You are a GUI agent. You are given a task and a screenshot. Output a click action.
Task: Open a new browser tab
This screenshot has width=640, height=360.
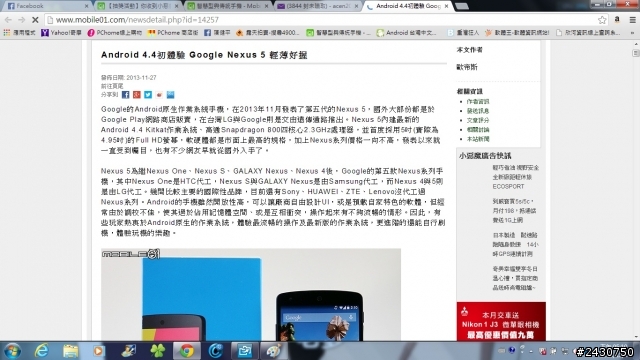point(462,6)
